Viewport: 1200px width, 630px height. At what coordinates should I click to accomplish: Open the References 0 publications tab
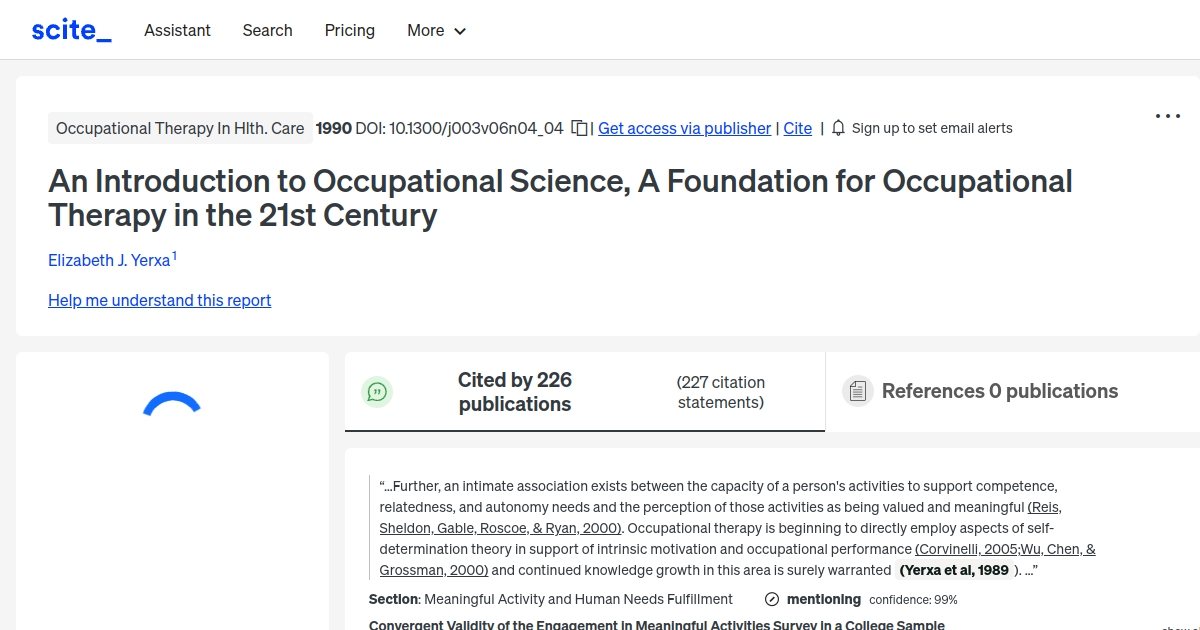tap(1000, 391)
